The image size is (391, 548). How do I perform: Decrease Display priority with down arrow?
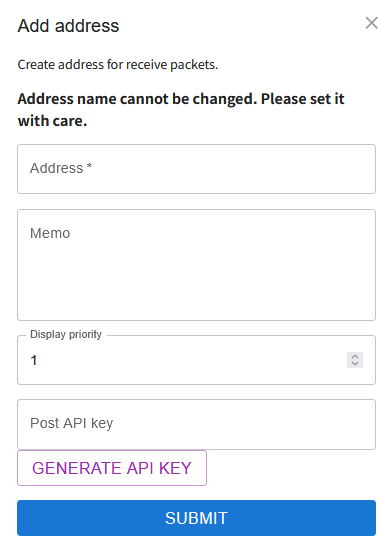(x=355, y=363)
